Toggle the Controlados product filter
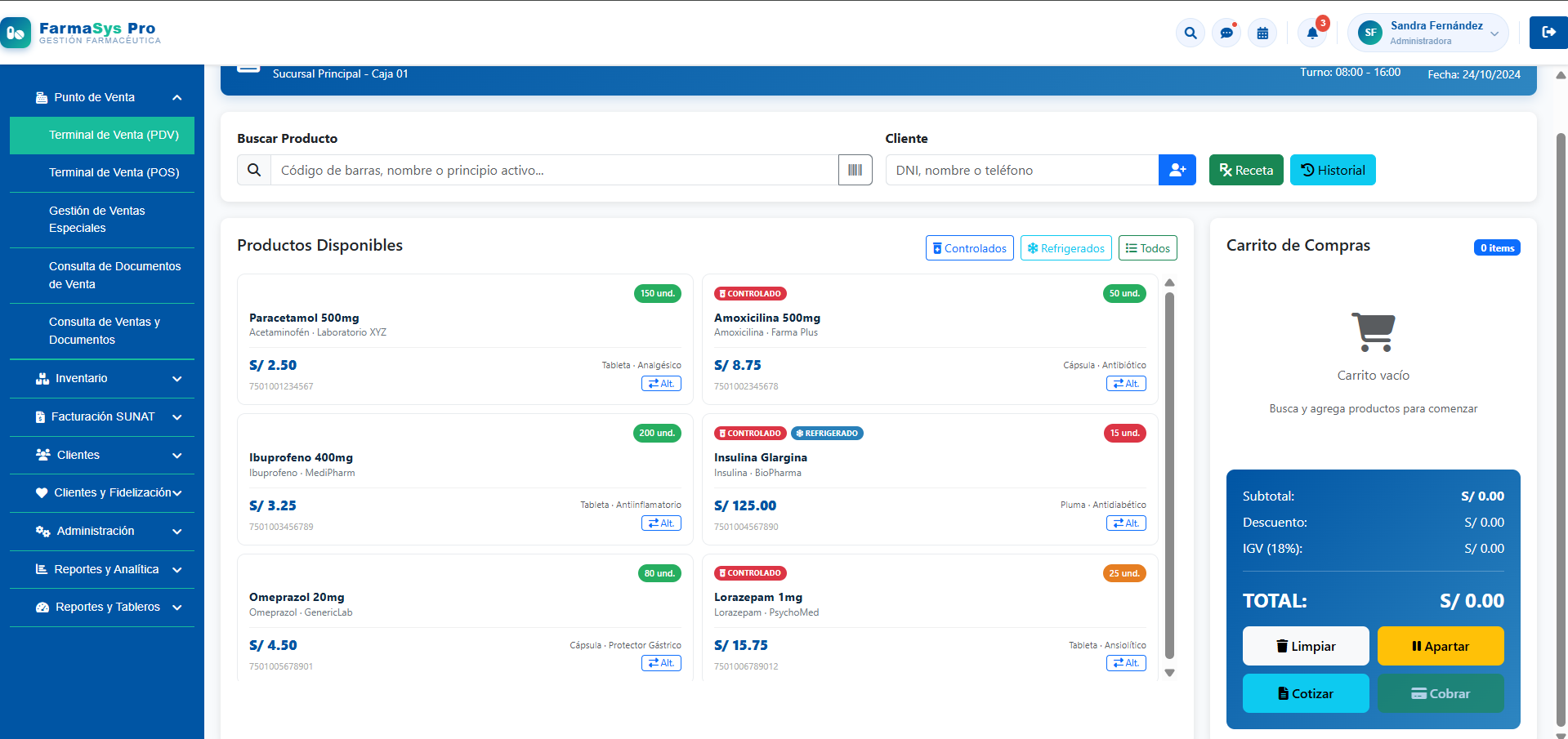This screenshot has height=739, width=1568. point(970,248)
